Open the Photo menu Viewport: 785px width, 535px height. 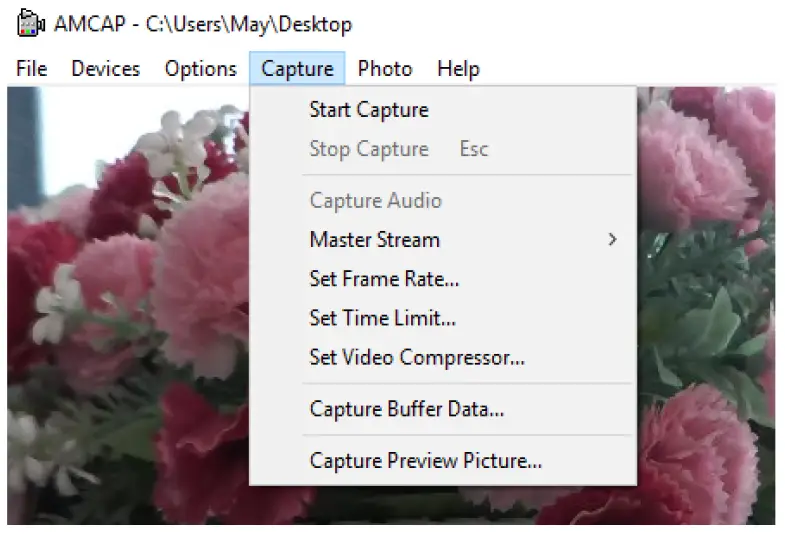385,69
